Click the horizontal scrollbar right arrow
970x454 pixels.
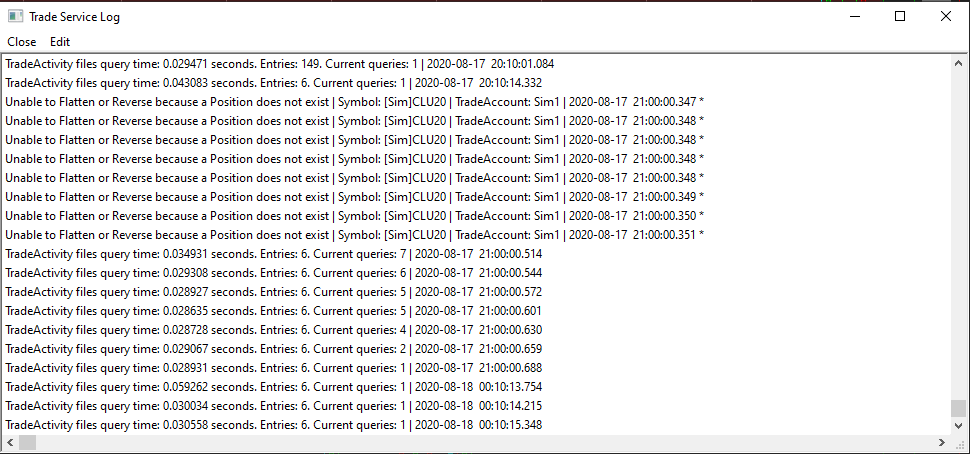(x=941, y=442)
